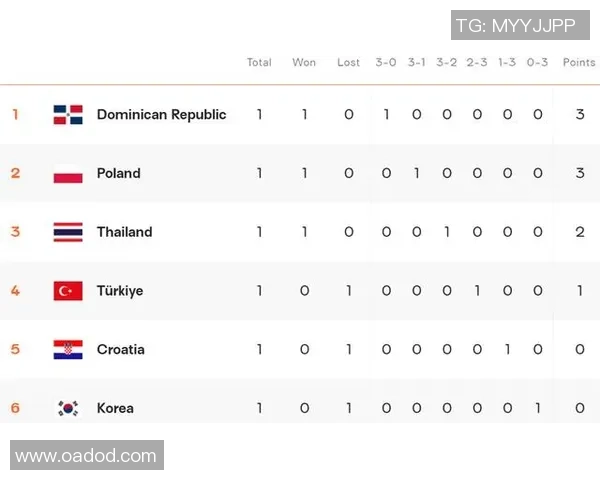Image resolution: width=600 pixels, height=480 pixels.
Task: Sort table by Points column header
Action: 579,62
